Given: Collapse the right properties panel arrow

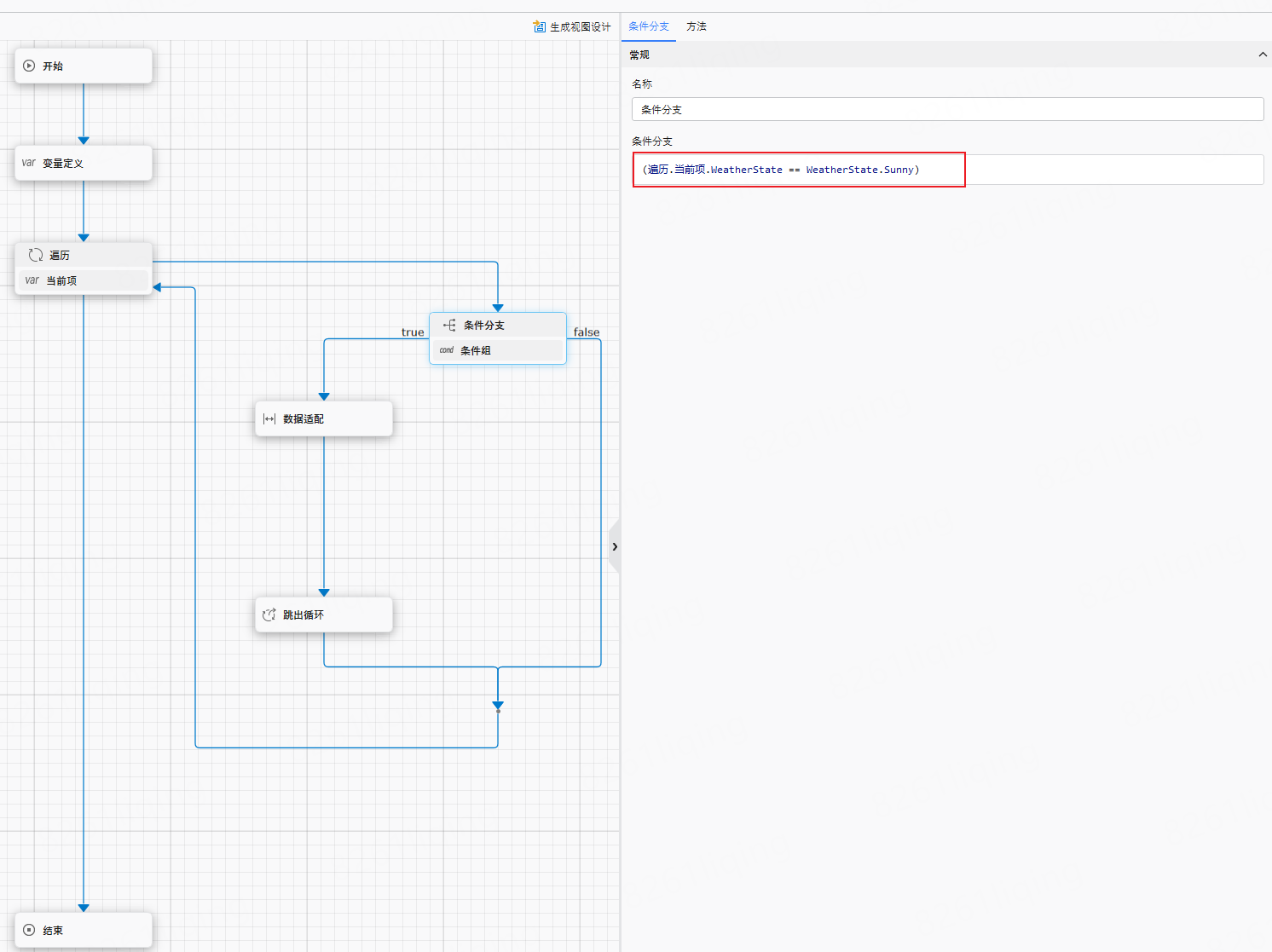Looking at the screenshot, I should tap(614, 546).
